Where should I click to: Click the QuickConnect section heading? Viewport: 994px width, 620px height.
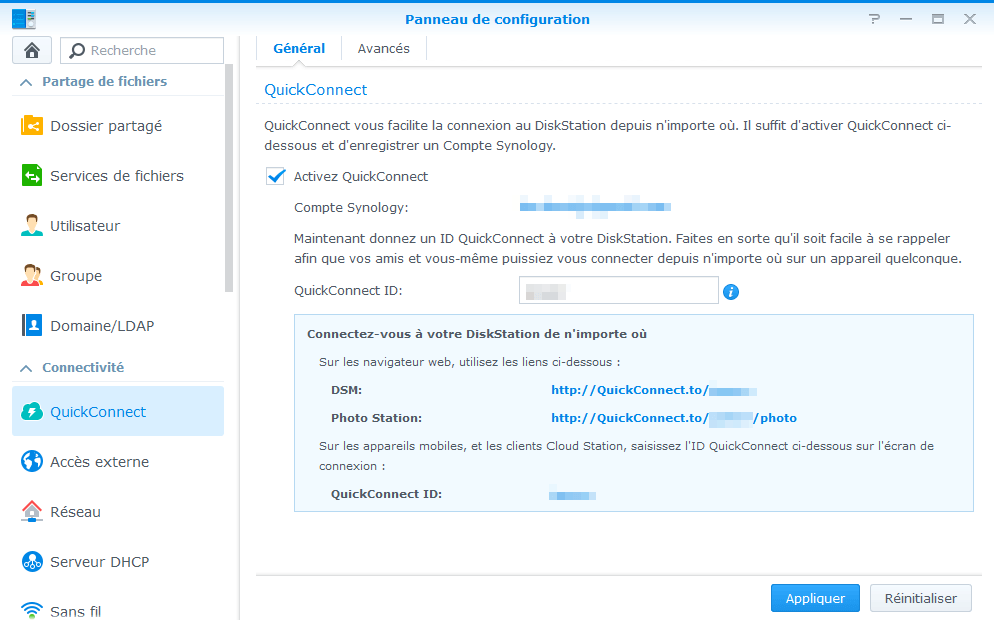pos(316,90)
